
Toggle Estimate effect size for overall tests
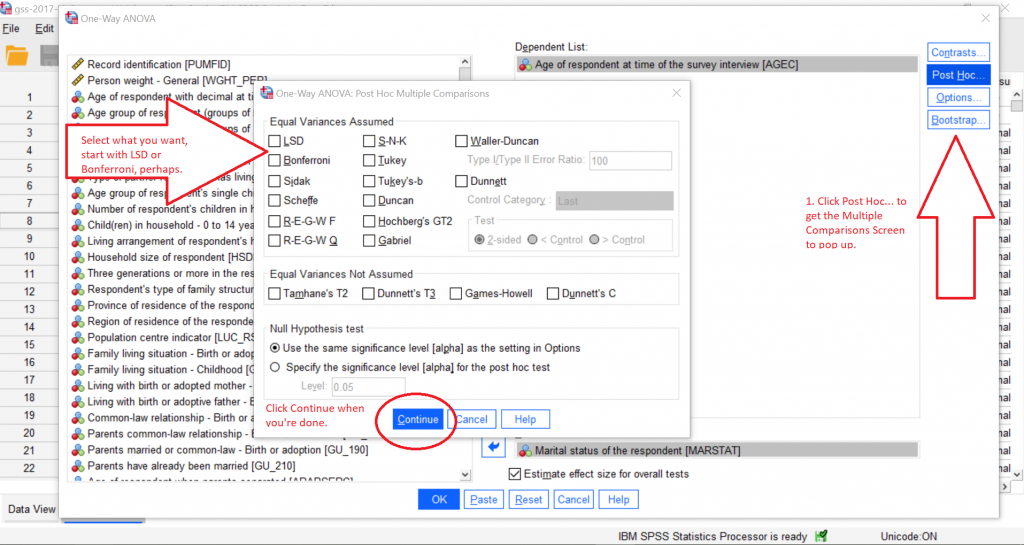515,474
